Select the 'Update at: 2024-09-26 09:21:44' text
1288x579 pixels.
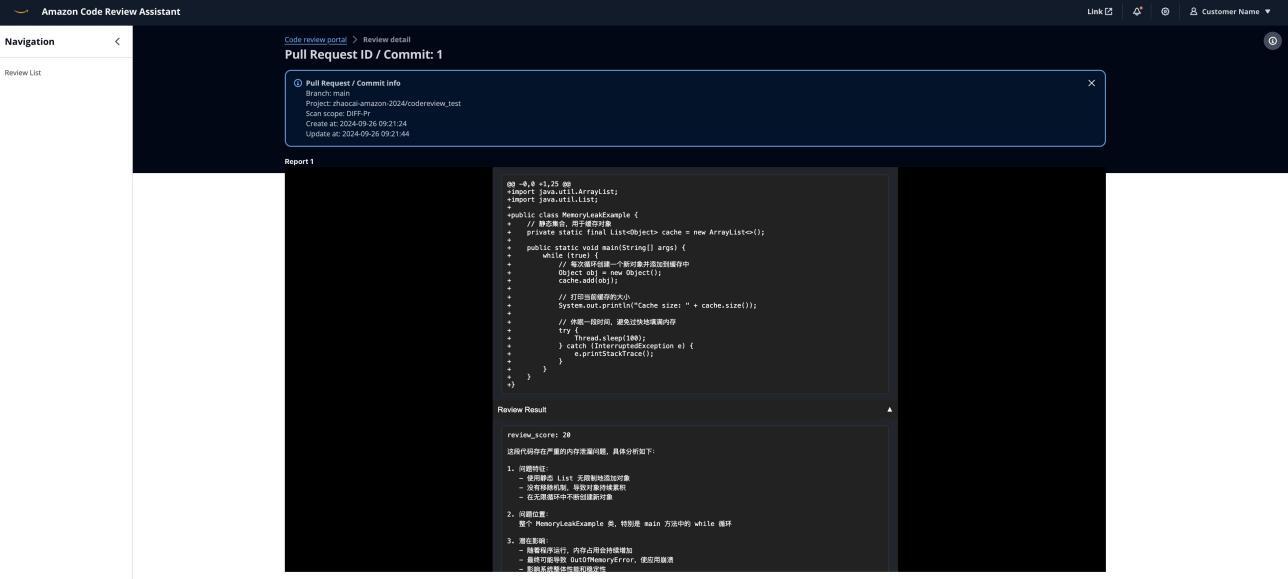pos(357,133)
